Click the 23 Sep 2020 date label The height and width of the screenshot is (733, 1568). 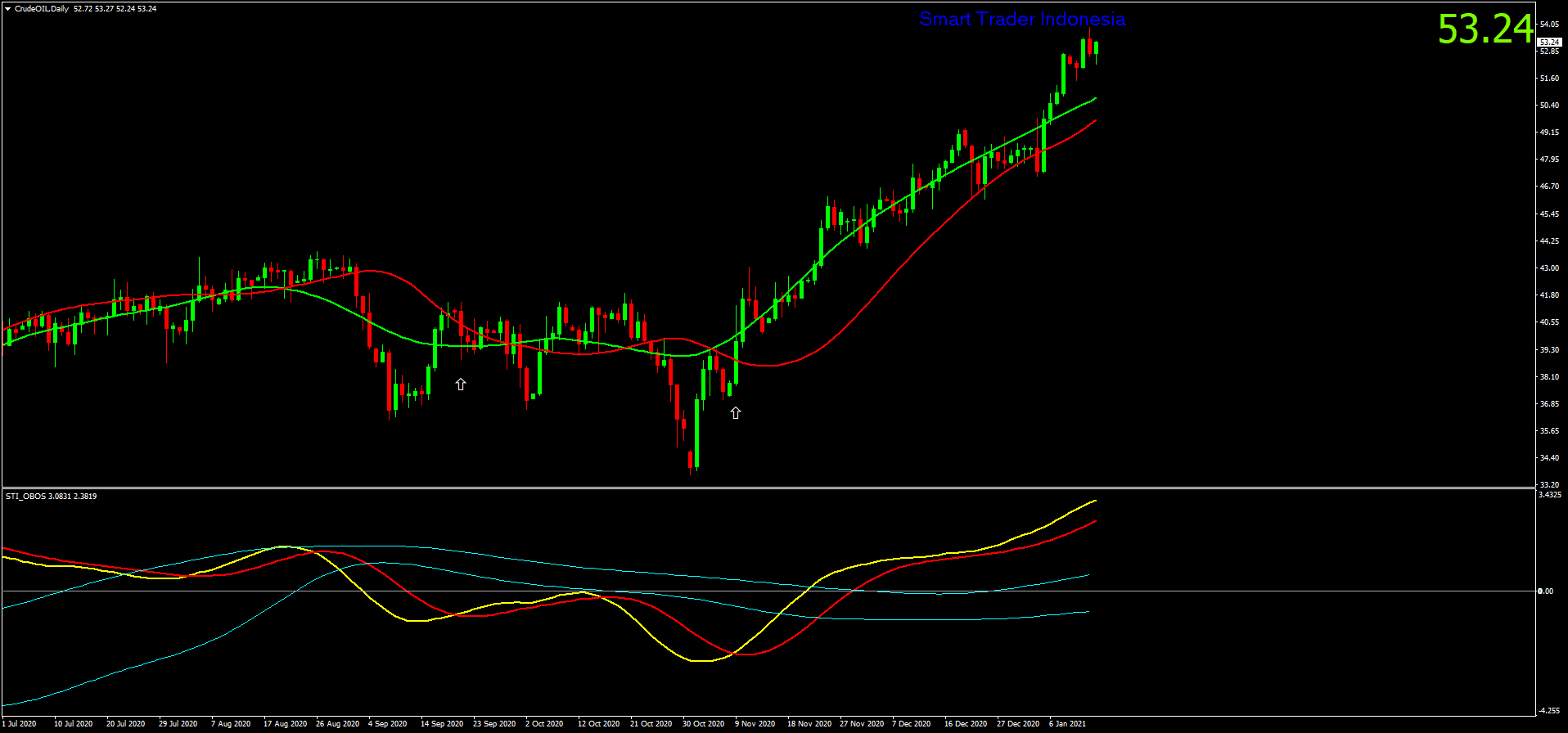click(494, 723)
